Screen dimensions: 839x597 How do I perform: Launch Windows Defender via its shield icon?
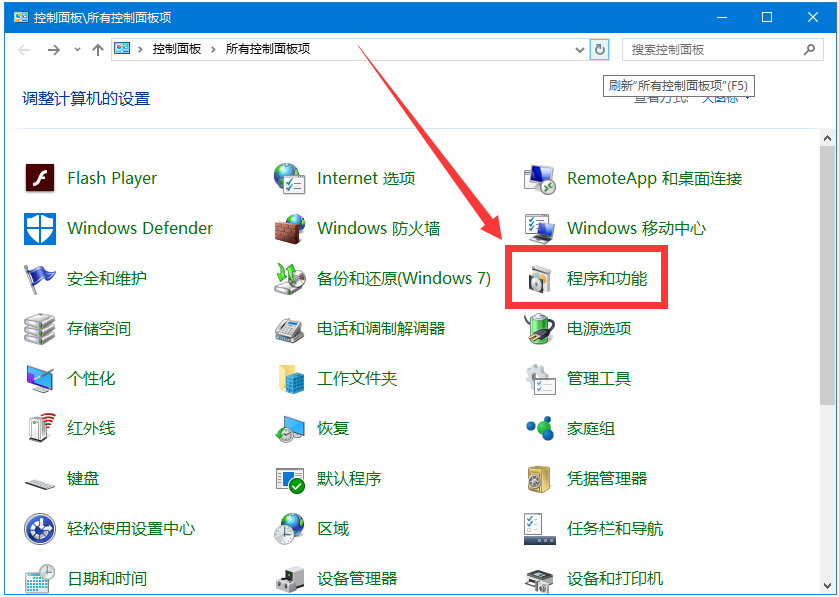click(40, 228)
